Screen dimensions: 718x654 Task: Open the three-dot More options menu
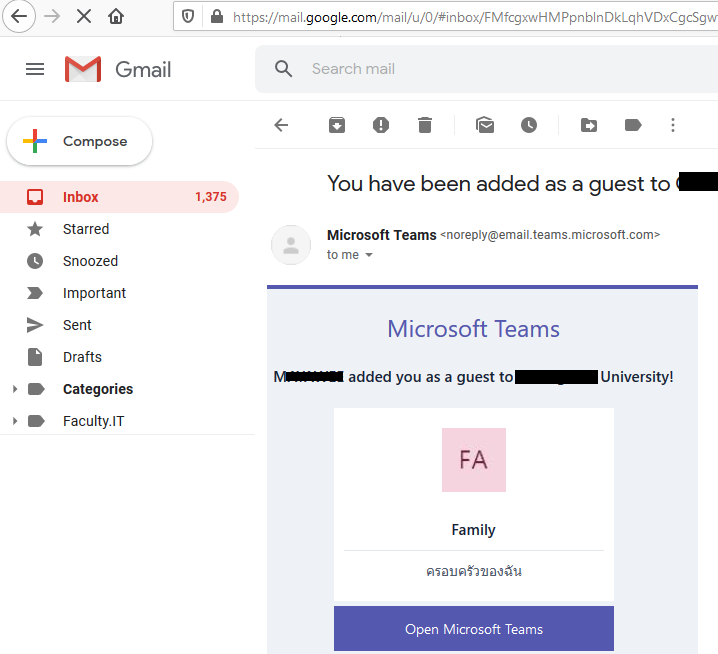[673, 125]
